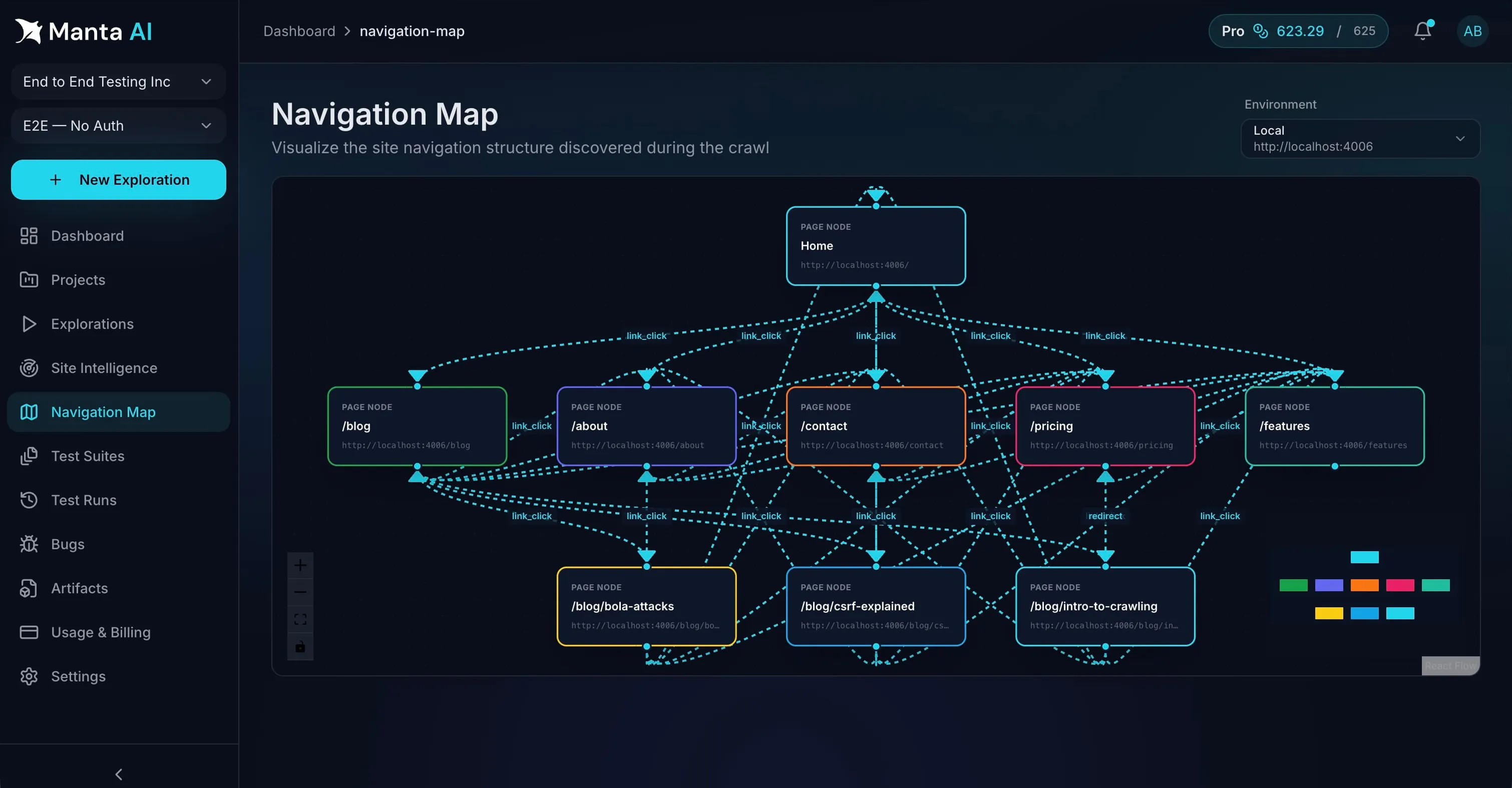
Task: Toggle the canvas interactivity lock
Action: [300, 647]
